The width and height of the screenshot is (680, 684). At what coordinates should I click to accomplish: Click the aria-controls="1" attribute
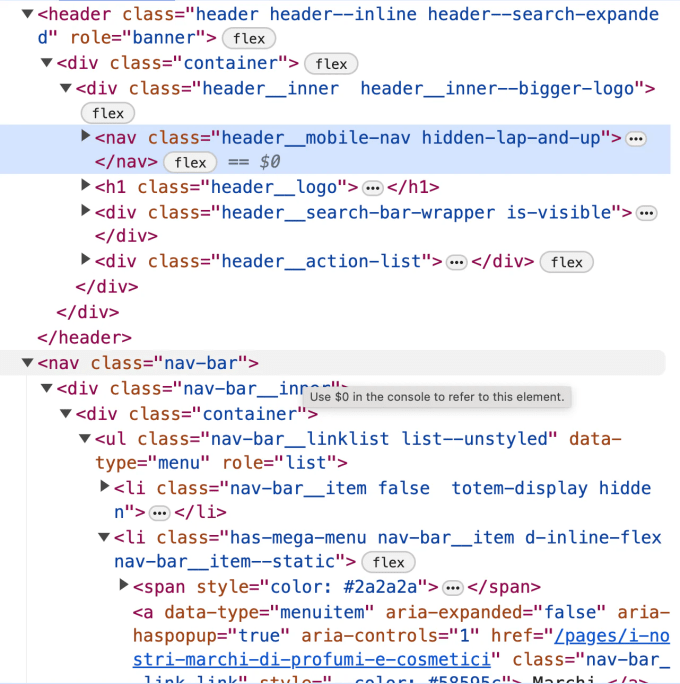coord(390,636)
